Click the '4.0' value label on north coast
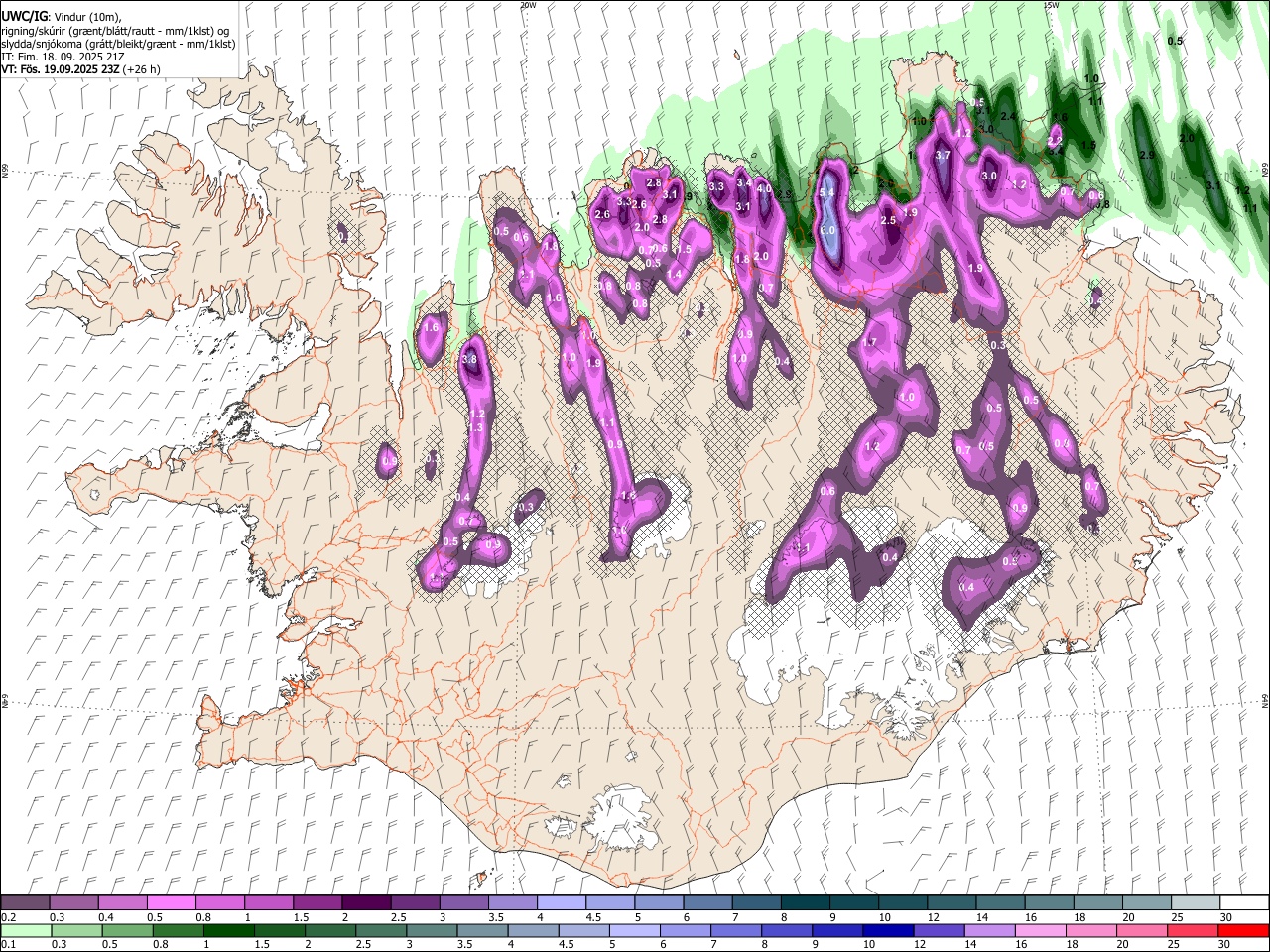This screenshot has width=1270, height=952. (x=764, y=188)
